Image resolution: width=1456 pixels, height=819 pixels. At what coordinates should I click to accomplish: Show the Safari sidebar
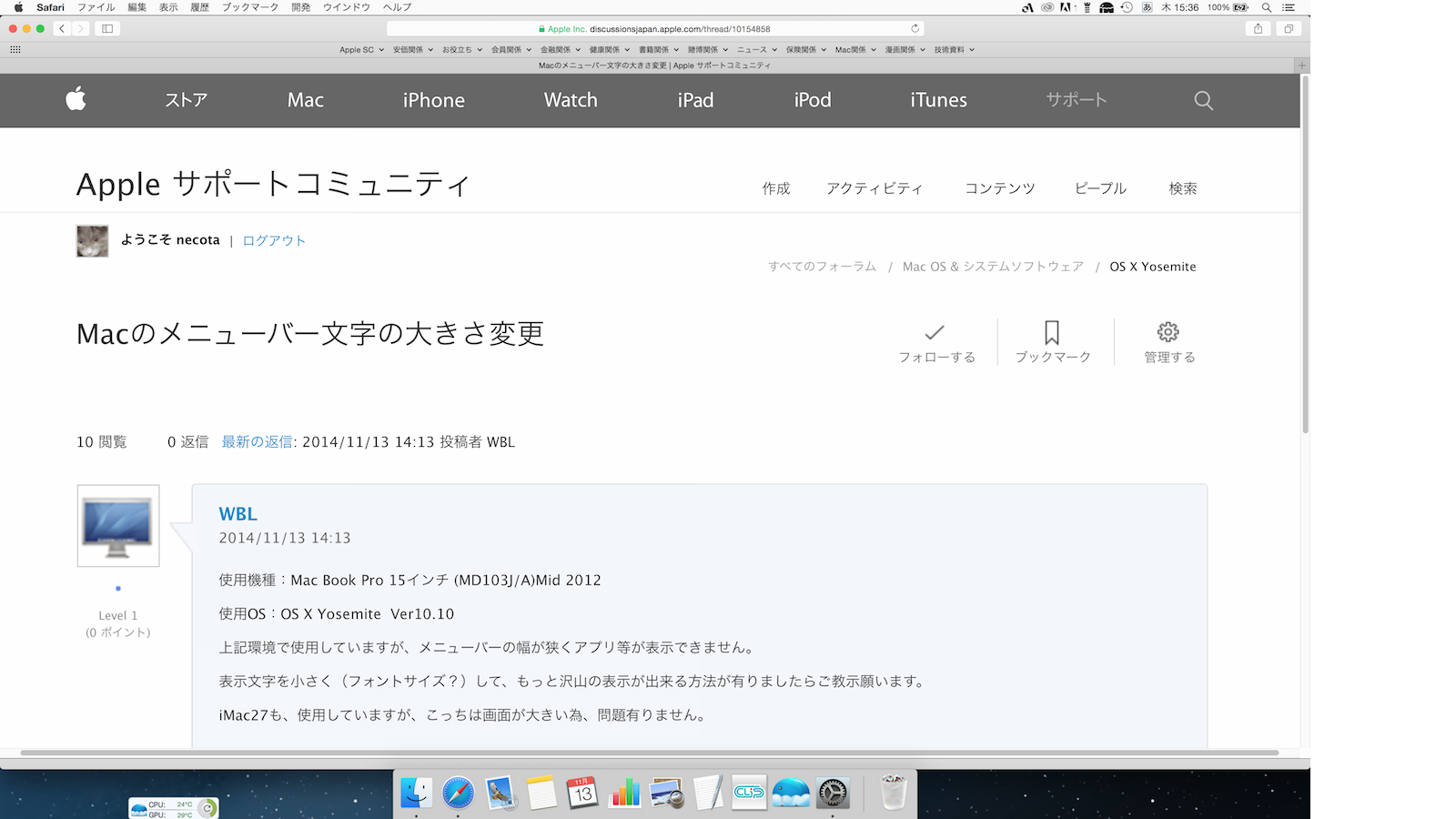click(x=107, y=28)
